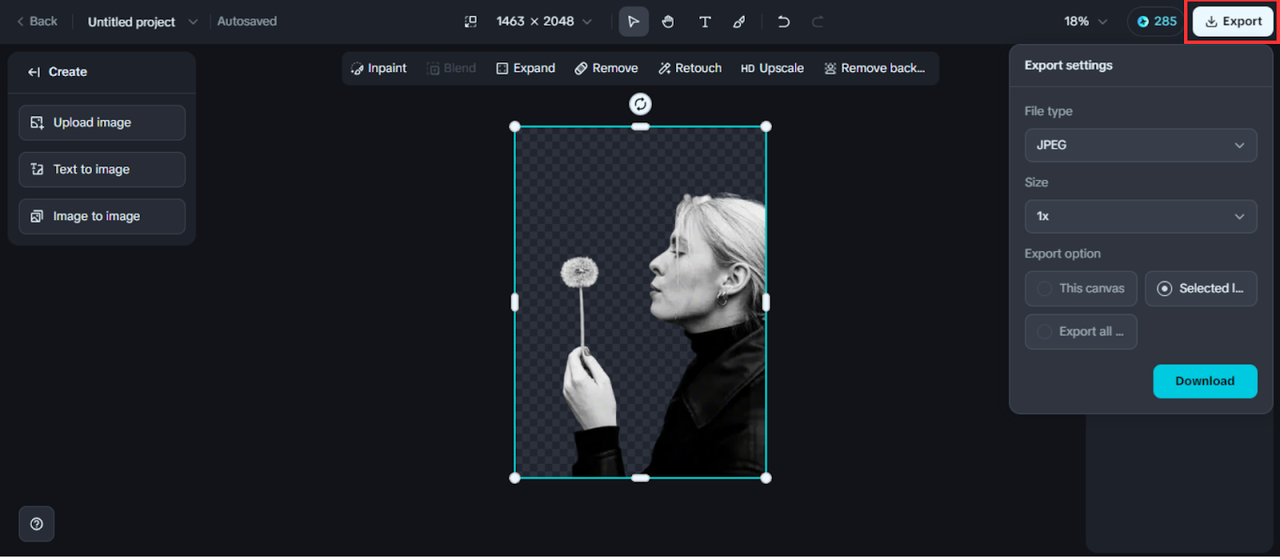The width and height of the screenshot is (1280, 560).
Task: Apply the Expand tool
Action: point(526,68)
